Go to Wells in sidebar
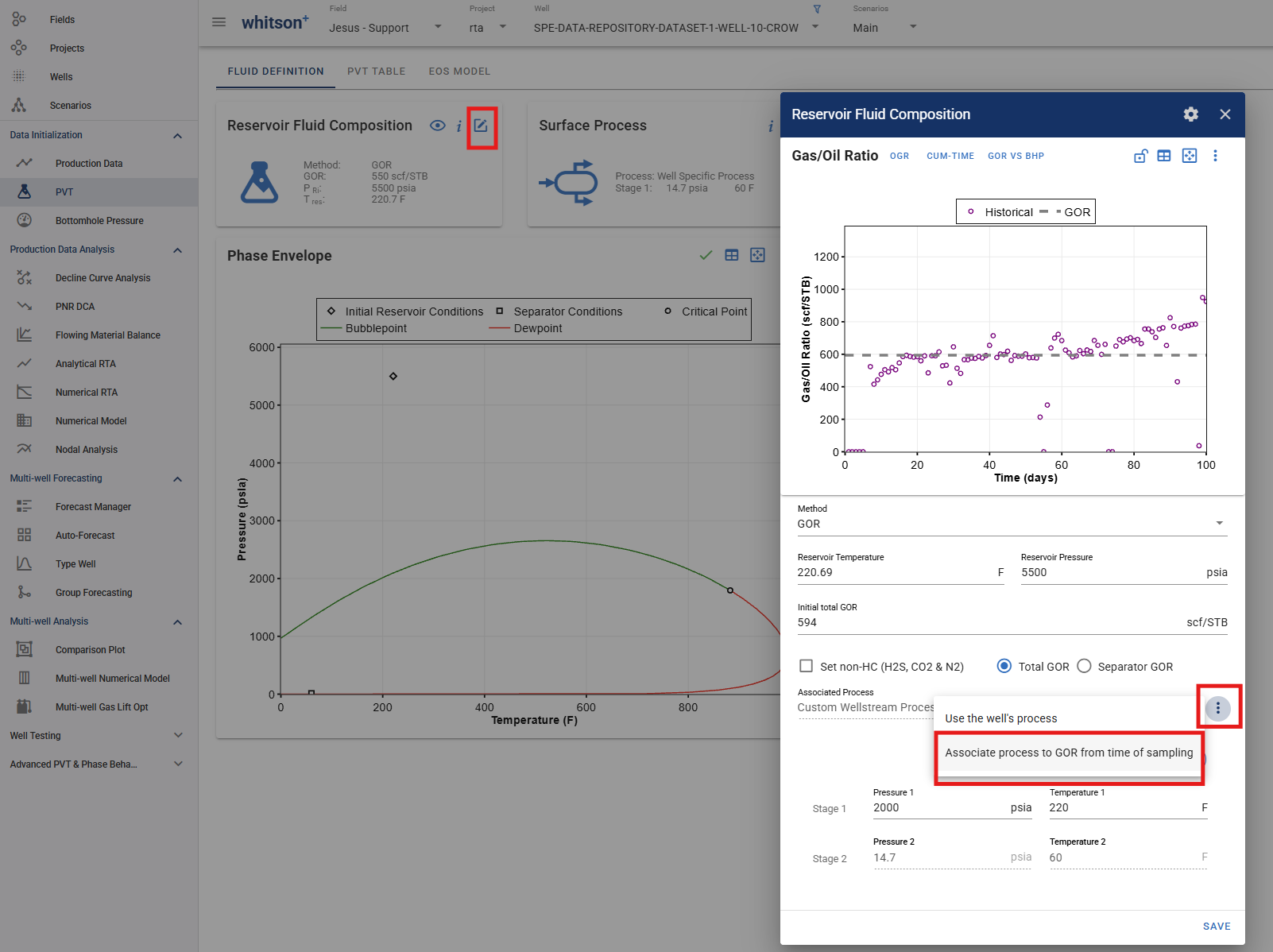1273x952 pixels. 61,77
